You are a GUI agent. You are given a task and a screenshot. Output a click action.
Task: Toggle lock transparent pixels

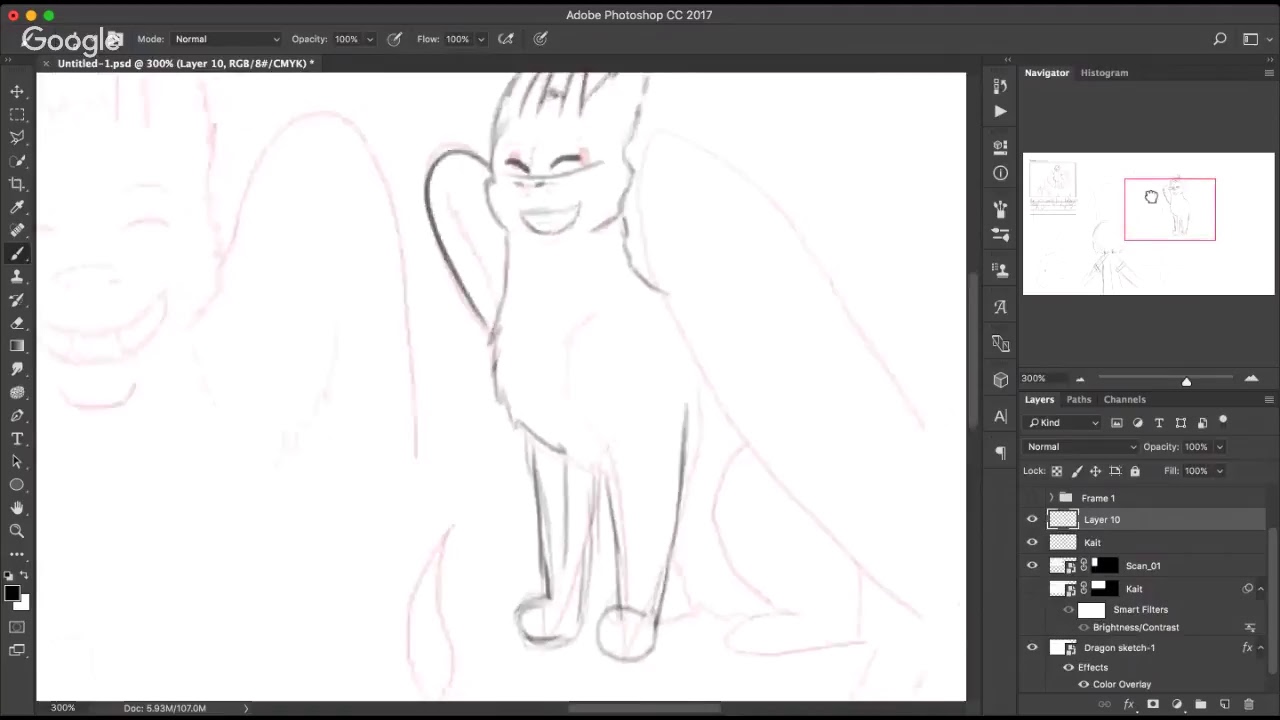point(1056,471)
